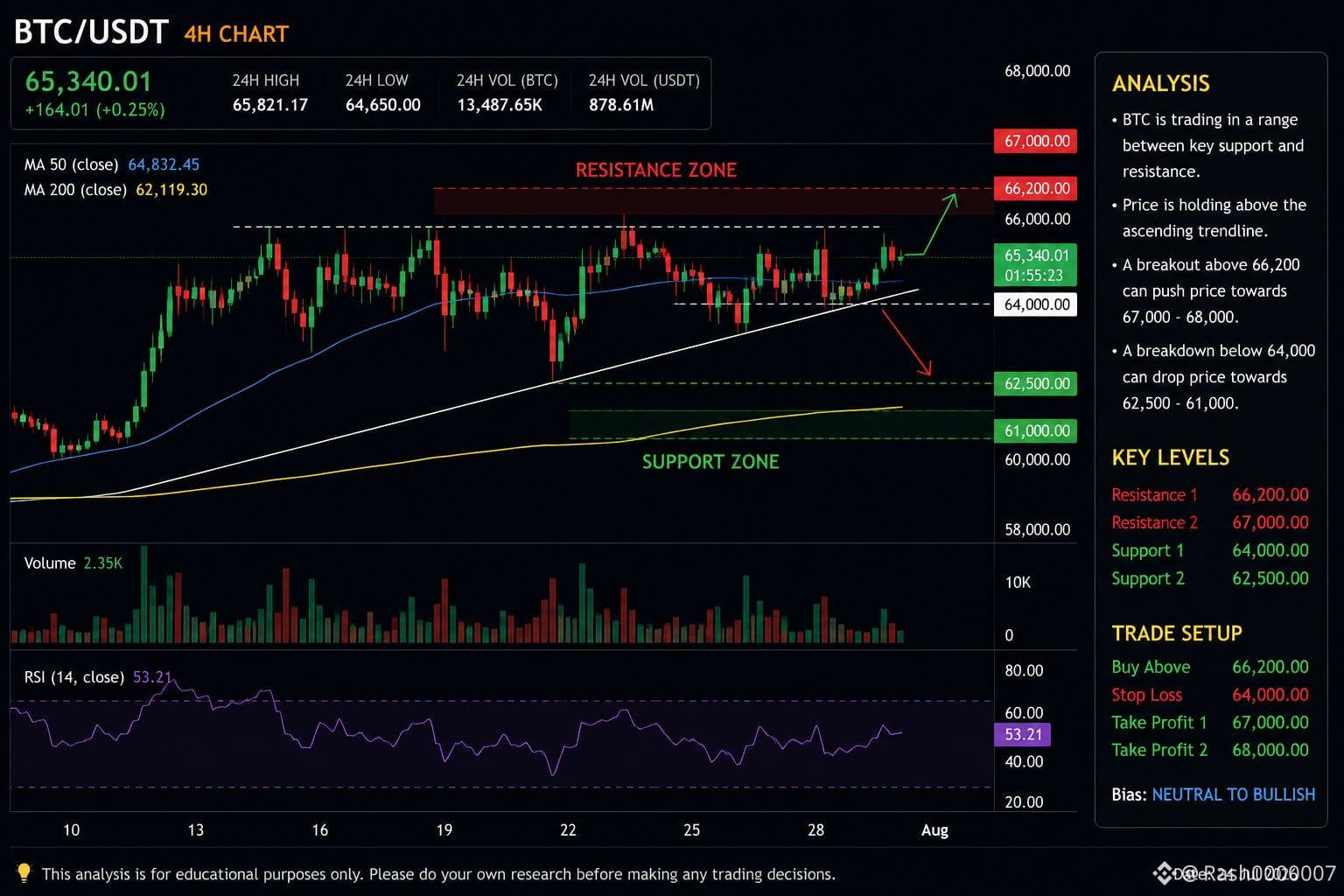Click the Resistance 2 label in Key Levels
Viewport: 1344px width, 896px height.
pyautogui.click(x=1154, y=523)
